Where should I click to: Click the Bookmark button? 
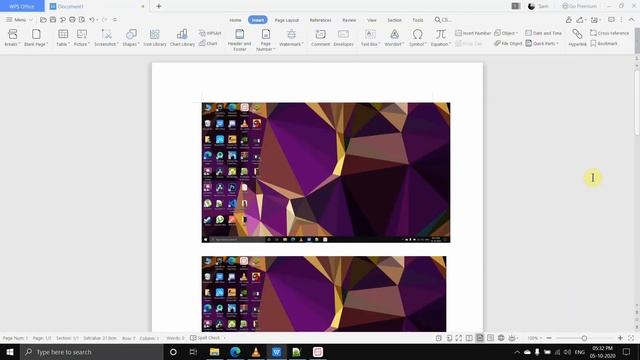coord(604,43)
